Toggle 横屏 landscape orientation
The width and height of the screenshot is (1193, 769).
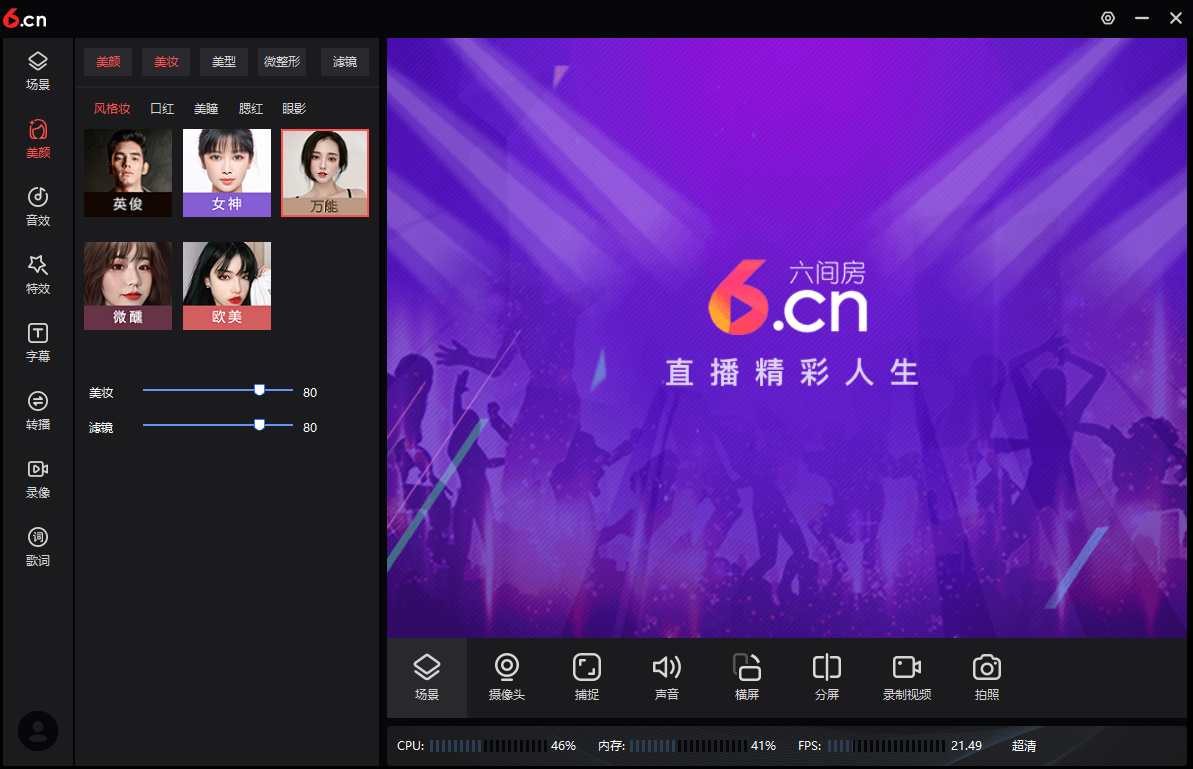click(747, 677)
